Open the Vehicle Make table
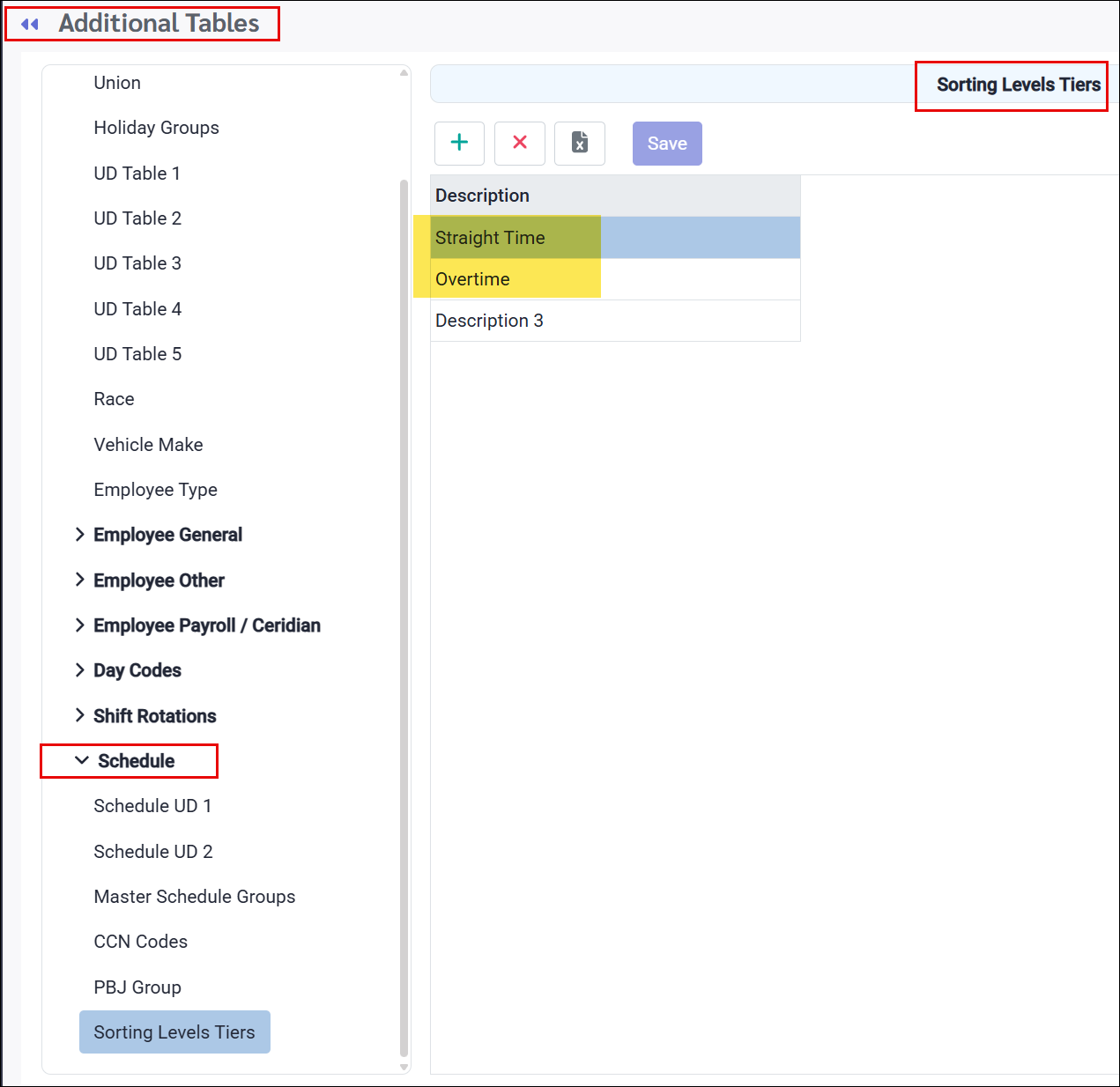The height and width of the screenshot is (1087, 1120). click(148, 445)
